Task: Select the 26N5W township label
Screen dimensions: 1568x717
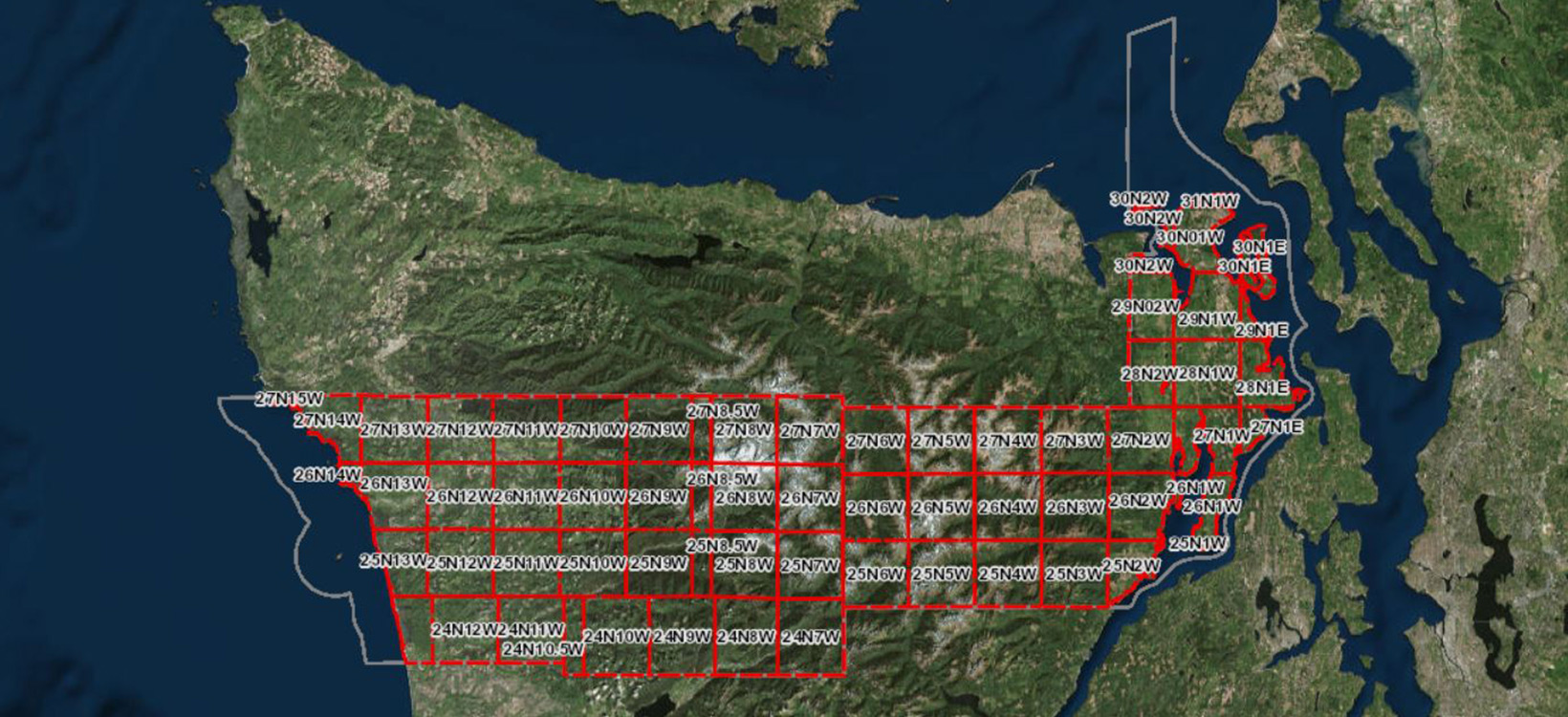Action: coord(941,508)
